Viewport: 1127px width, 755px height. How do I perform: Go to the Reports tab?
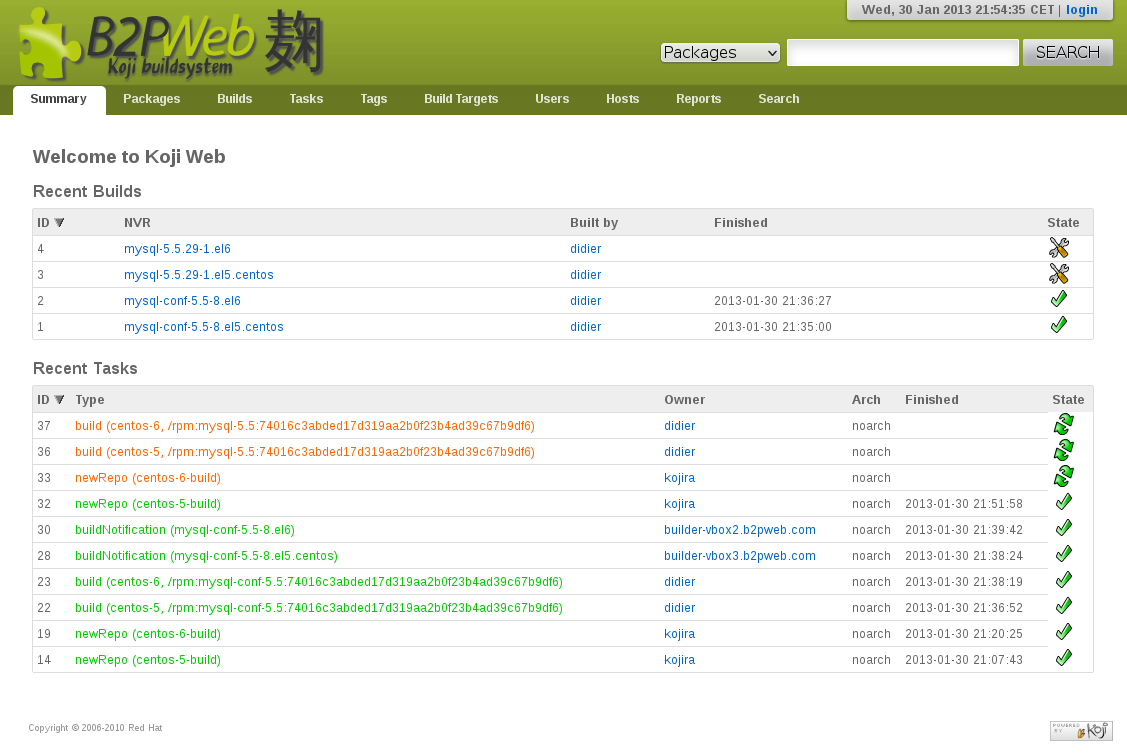(x=698, y=99)
